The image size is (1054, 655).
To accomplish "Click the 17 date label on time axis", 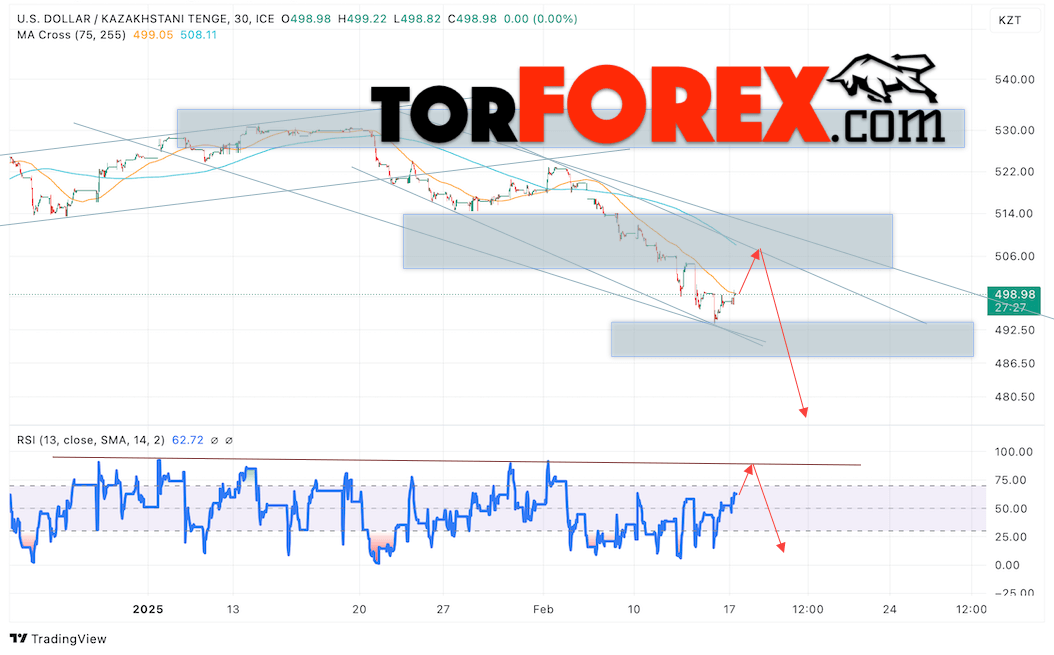I will tap(729, 609).
